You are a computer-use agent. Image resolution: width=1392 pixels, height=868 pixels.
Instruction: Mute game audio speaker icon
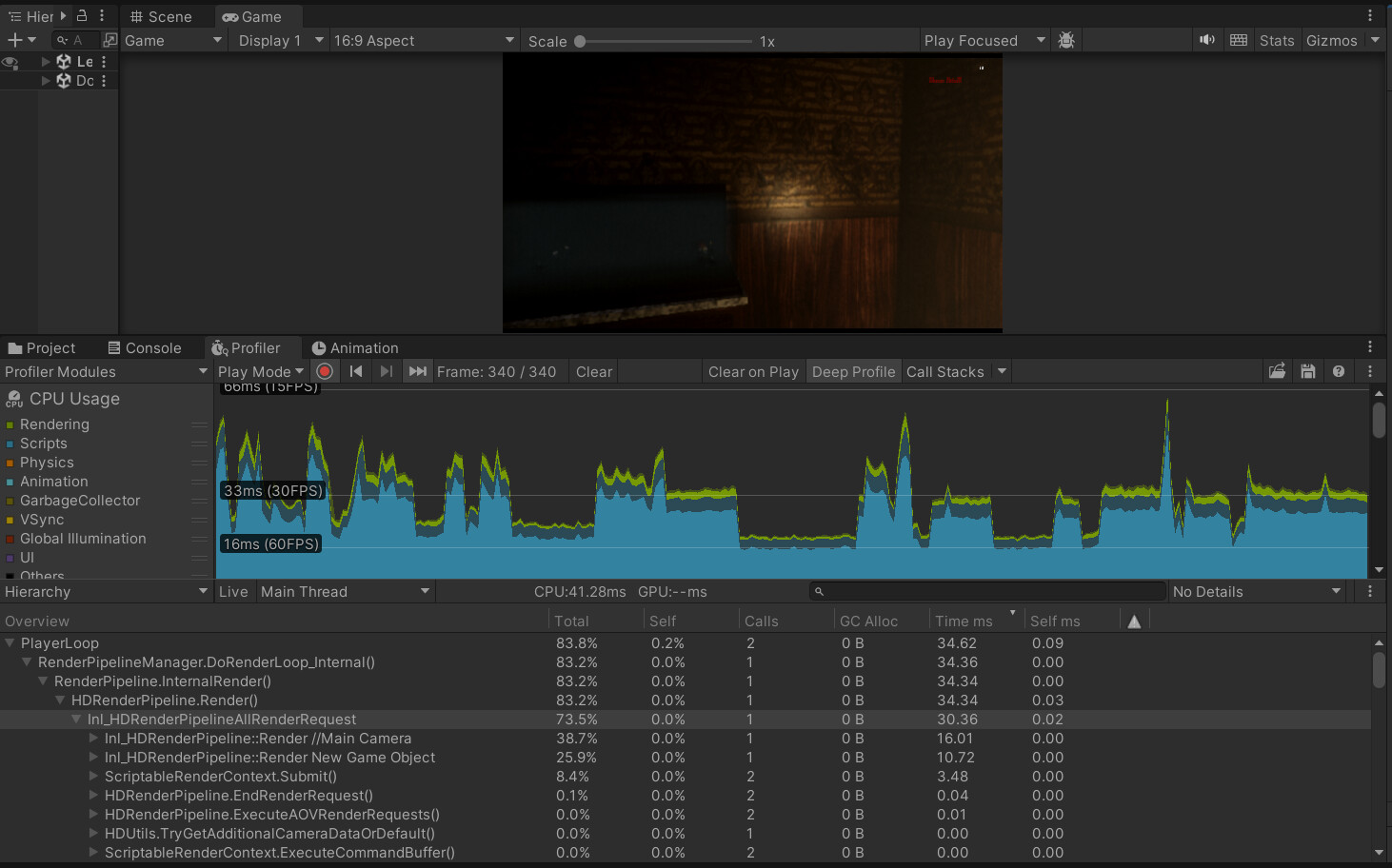[x=1207, y=40]
